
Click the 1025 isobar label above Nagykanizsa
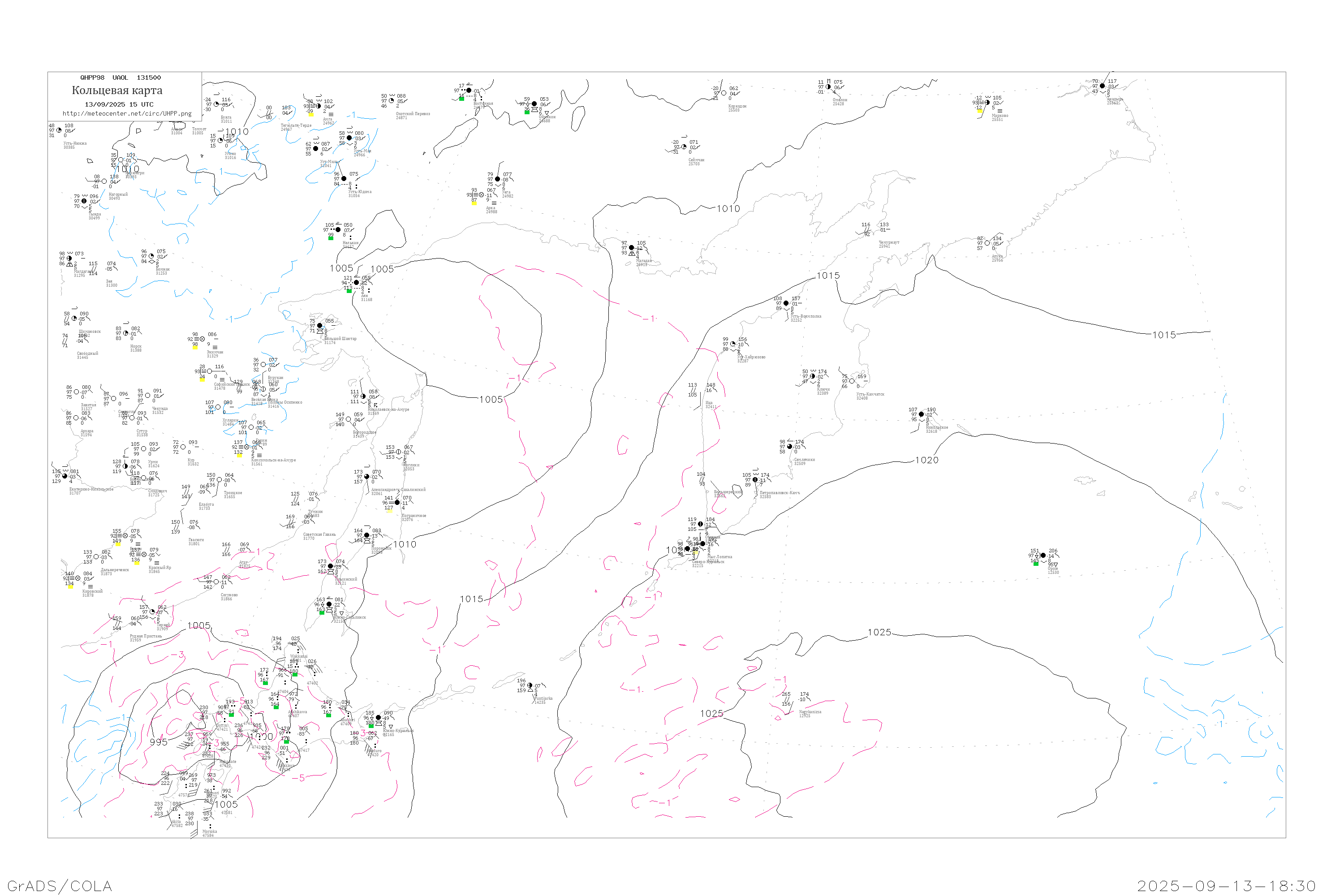[879, 632]
